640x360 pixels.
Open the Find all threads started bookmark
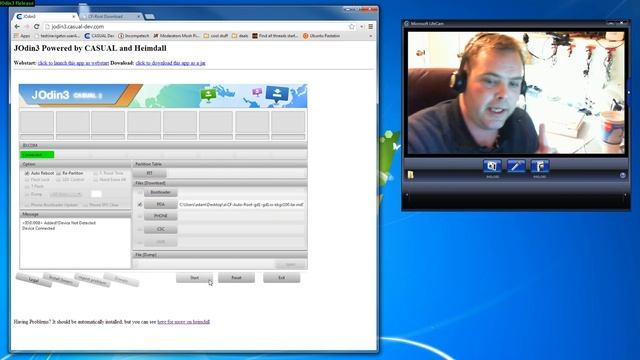(275, 36)
